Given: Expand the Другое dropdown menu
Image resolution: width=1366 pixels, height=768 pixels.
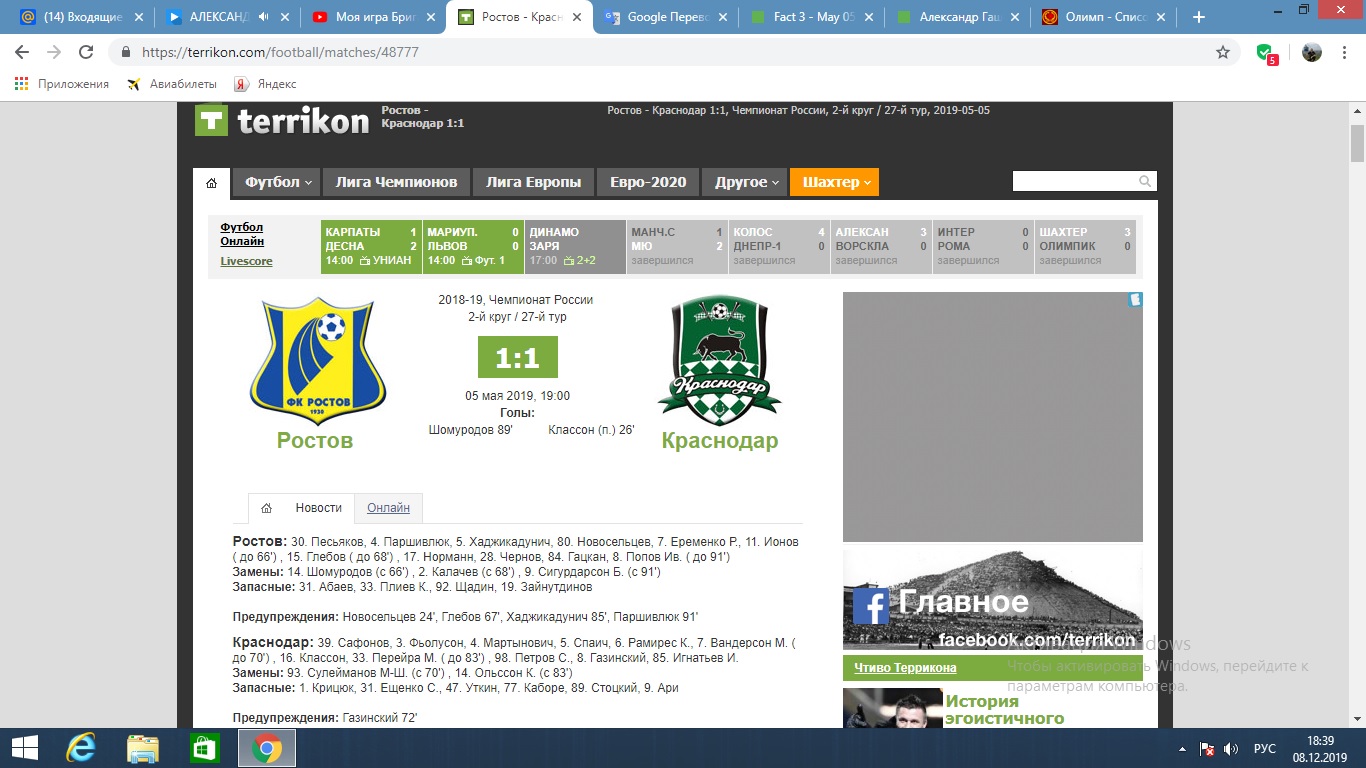Looking at the screenshot, I should pos(746,182).
